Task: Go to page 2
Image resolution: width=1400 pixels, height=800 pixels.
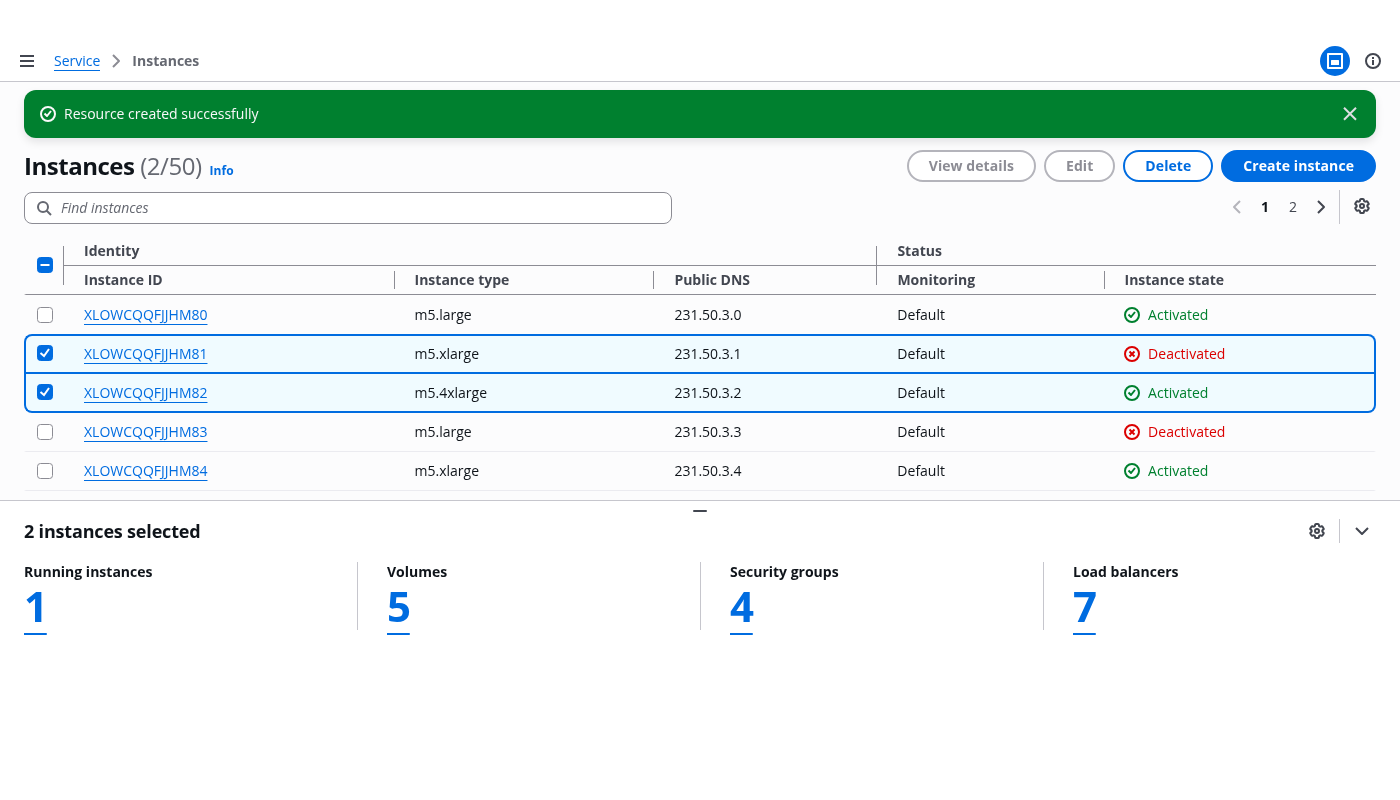Action: coord(1293,207)
